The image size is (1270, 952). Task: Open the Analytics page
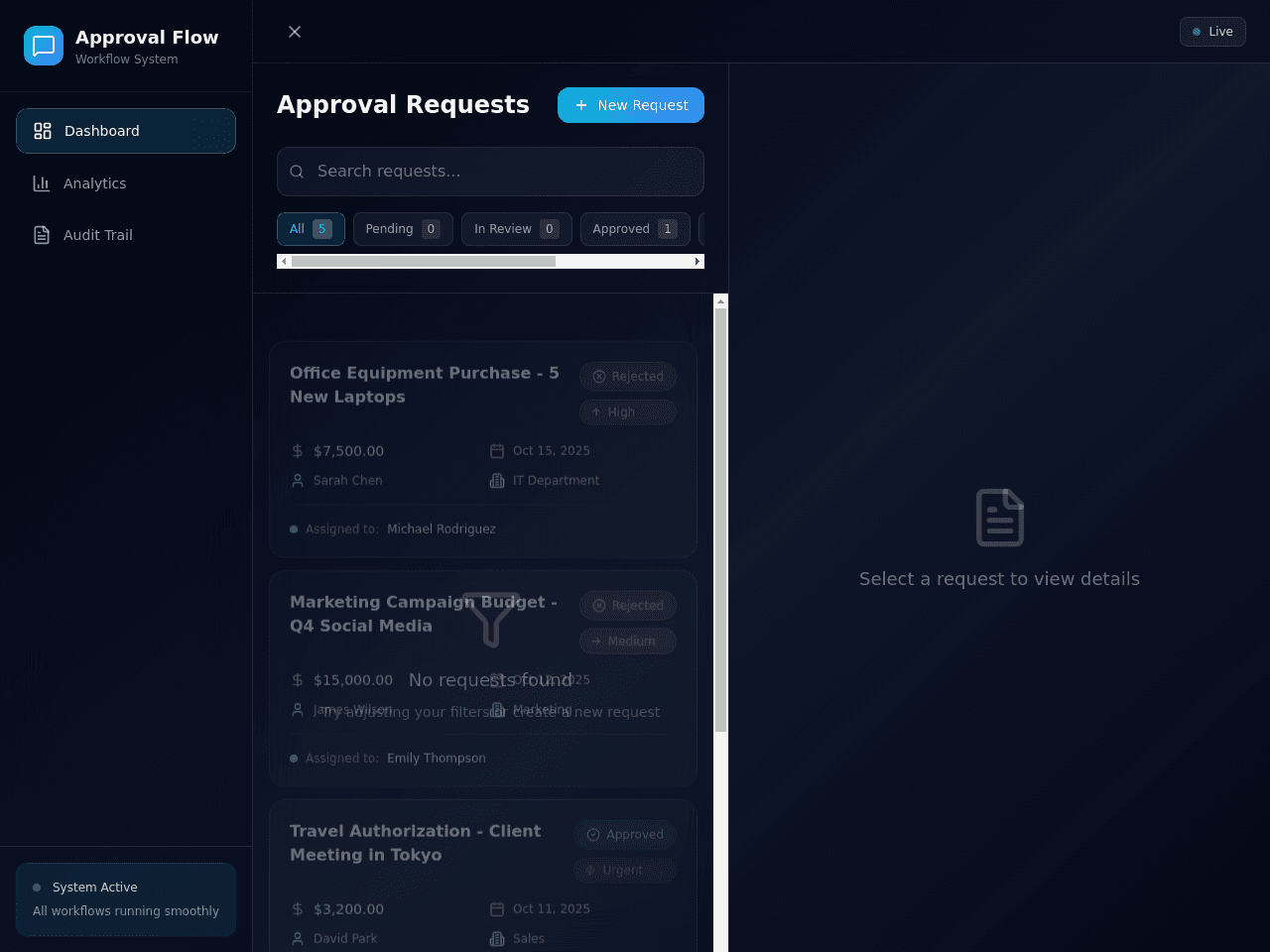[x=126, y=183]
